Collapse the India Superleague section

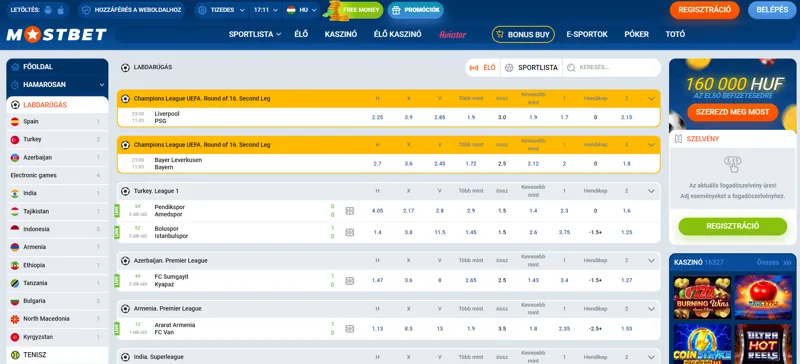[651, 357]
